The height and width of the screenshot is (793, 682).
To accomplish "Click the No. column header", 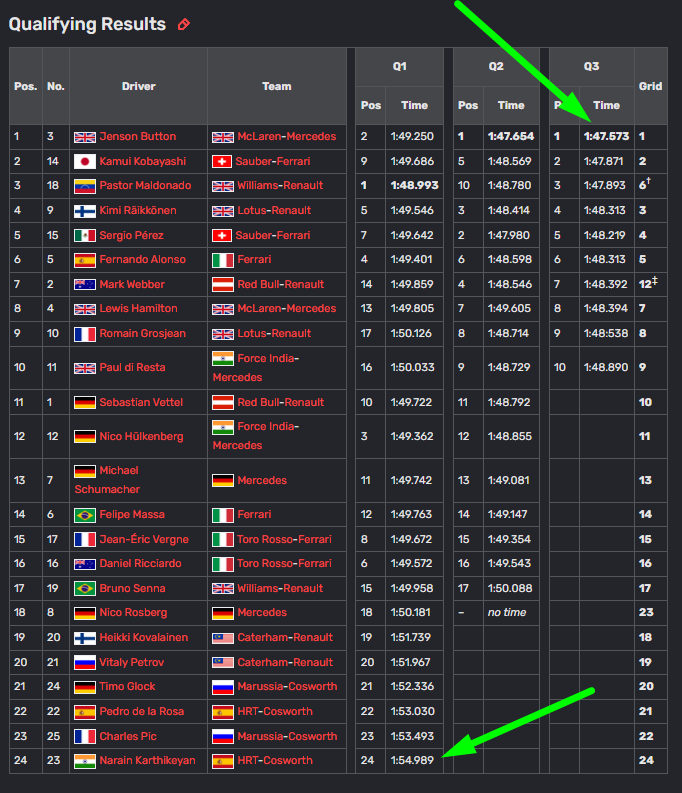I will tap(56, 86).
